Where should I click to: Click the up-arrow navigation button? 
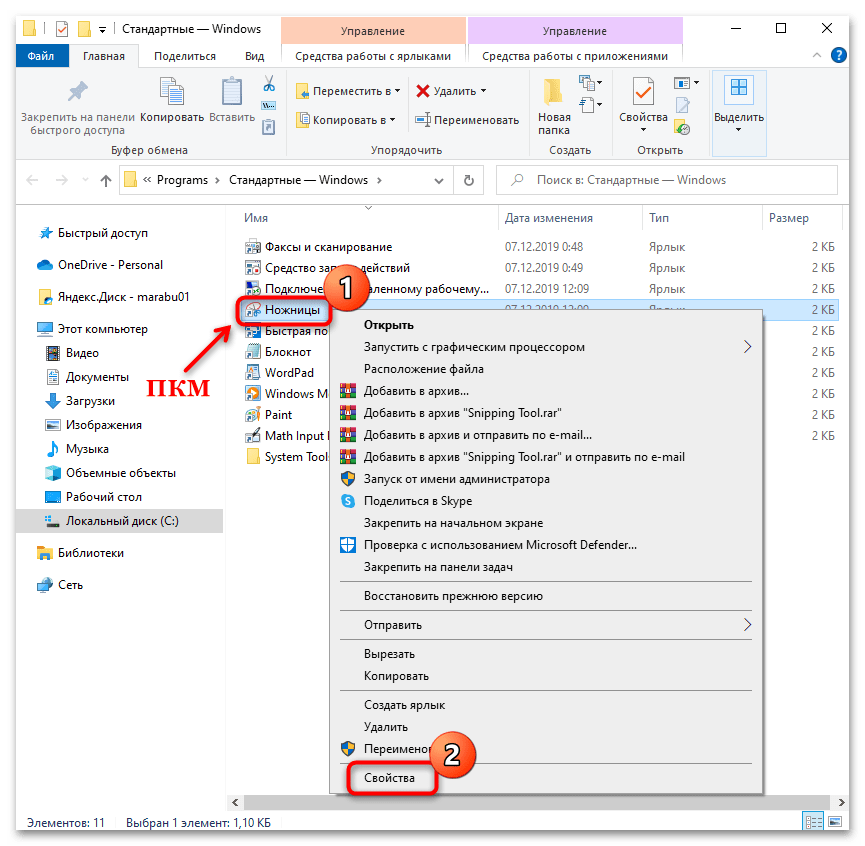(106, 180)
